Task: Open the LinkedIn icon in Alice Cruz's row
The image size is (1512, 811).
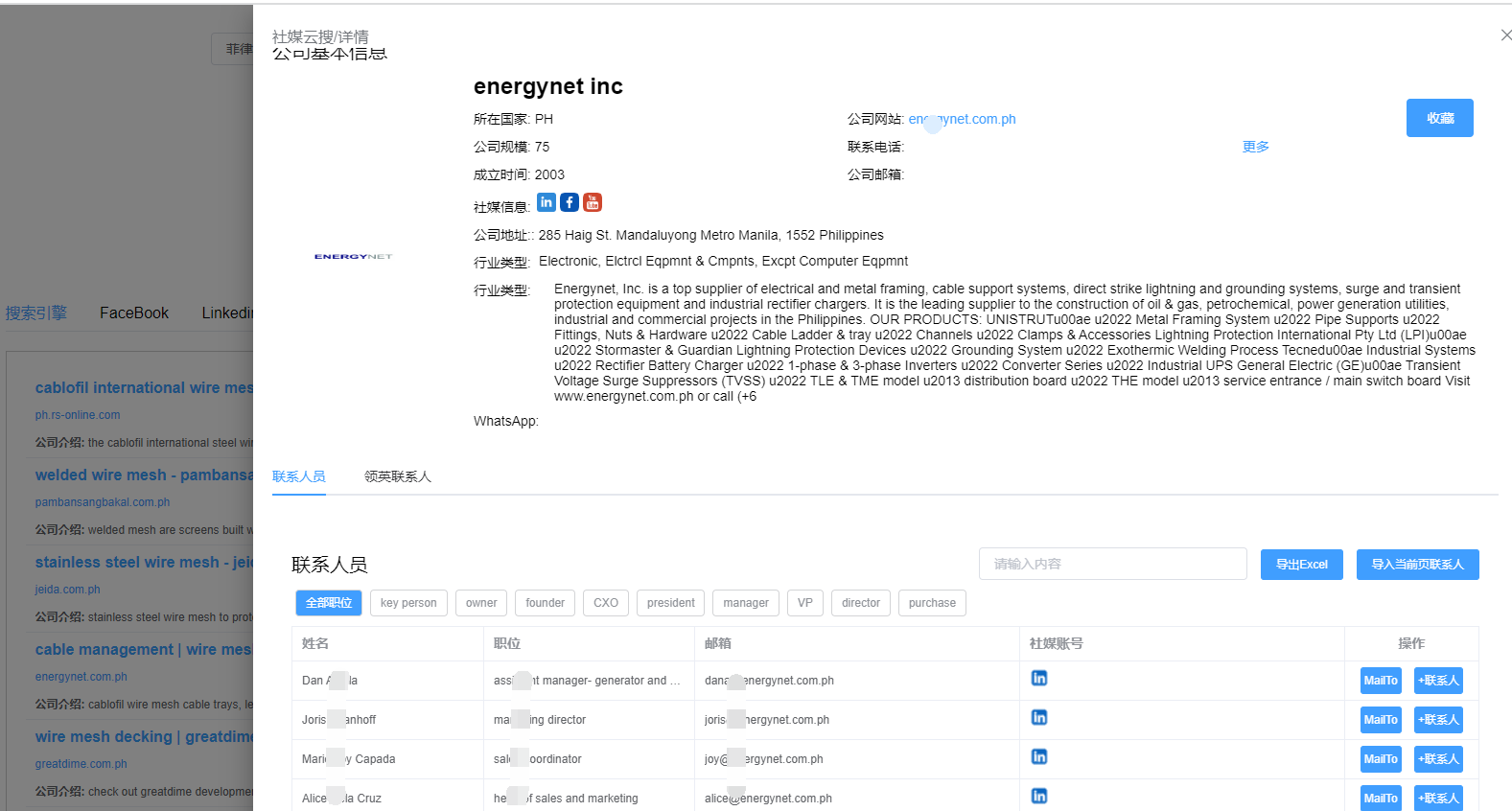Action: (1039, 796)
